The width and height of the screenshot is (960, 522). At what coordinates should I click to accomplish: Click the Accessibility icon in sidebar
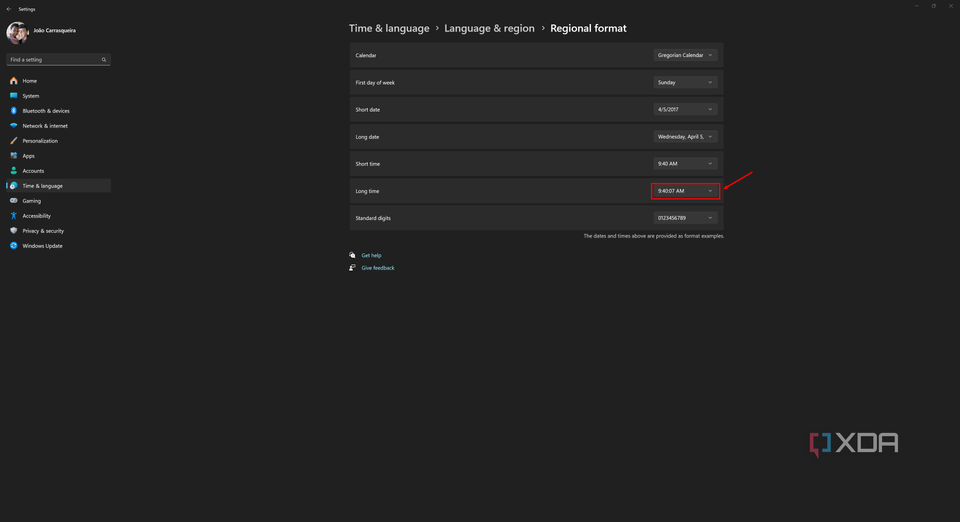tap(14, 216)
